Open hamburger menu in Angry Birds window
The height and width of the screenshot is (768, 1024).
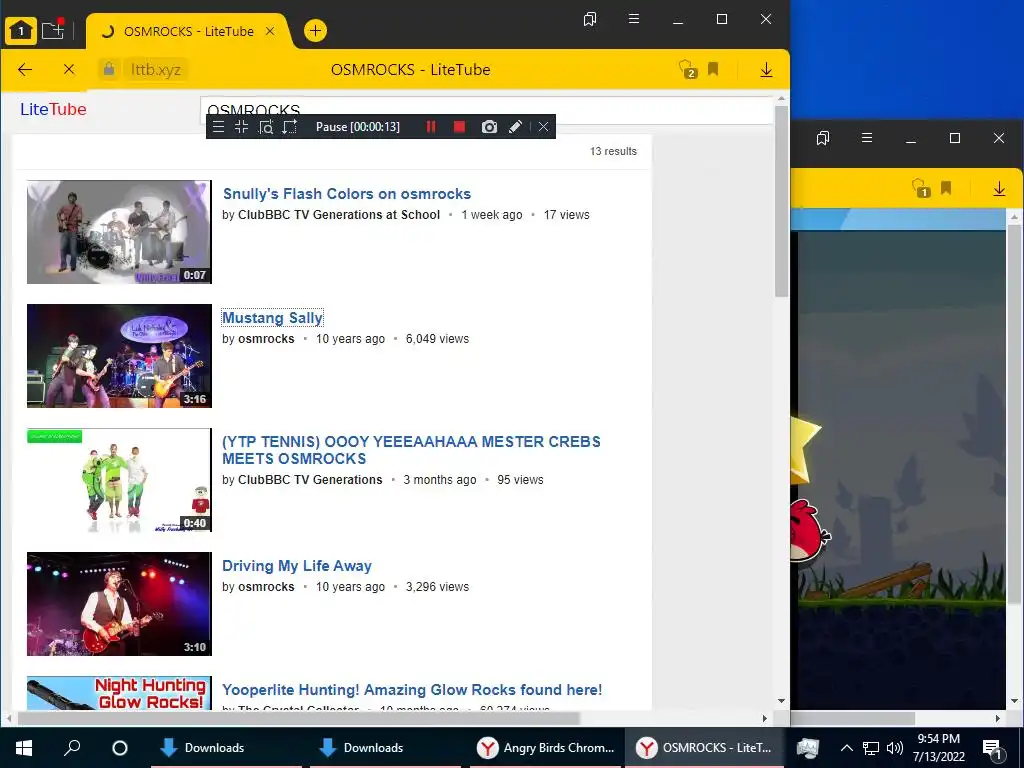867,138
